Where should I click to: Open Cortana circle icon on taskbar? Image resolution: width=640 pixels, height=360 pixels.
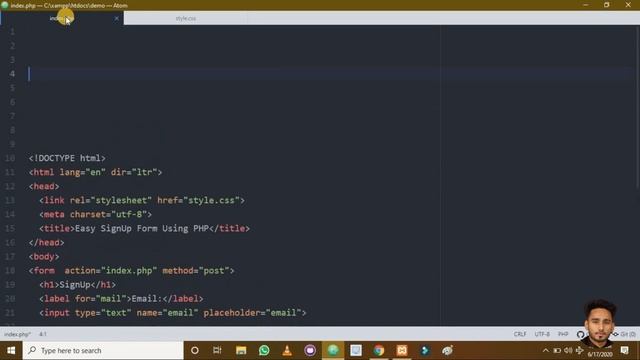(x=195, y=351)
